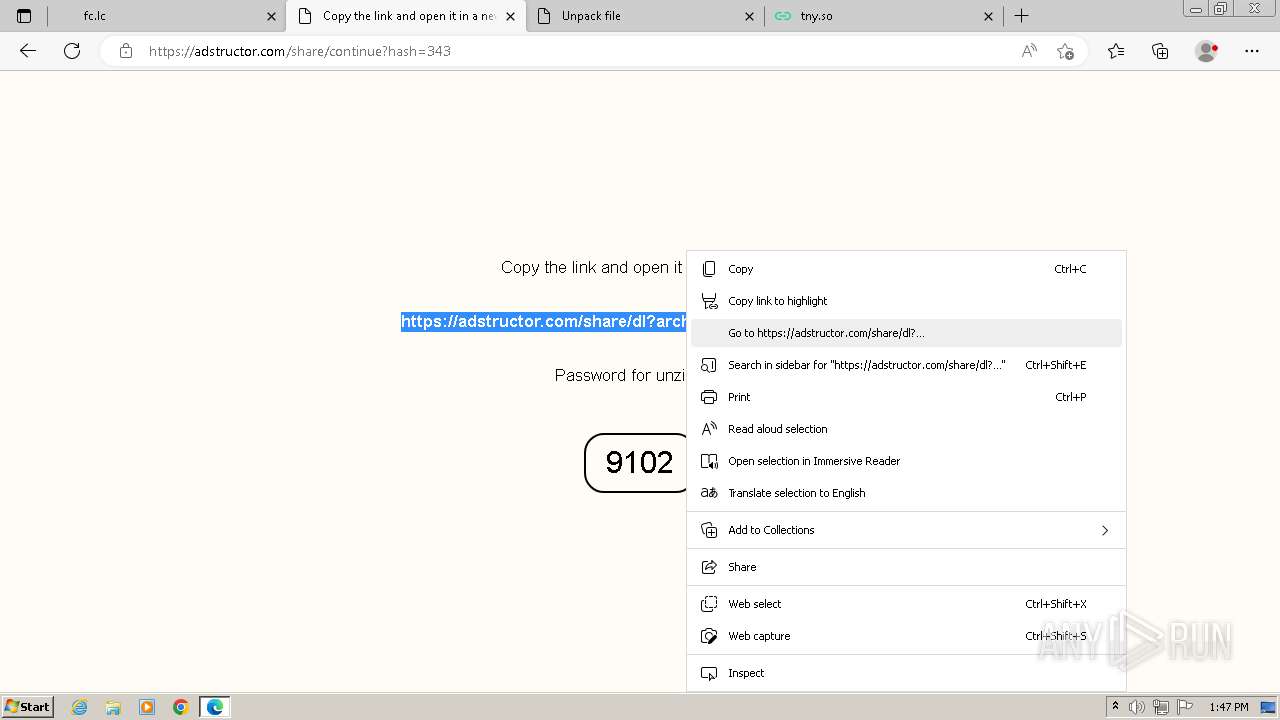Screen dimensions: 1280x720
Task: Reload the page with Refresh icon
Action: click(x=72, y=51)
